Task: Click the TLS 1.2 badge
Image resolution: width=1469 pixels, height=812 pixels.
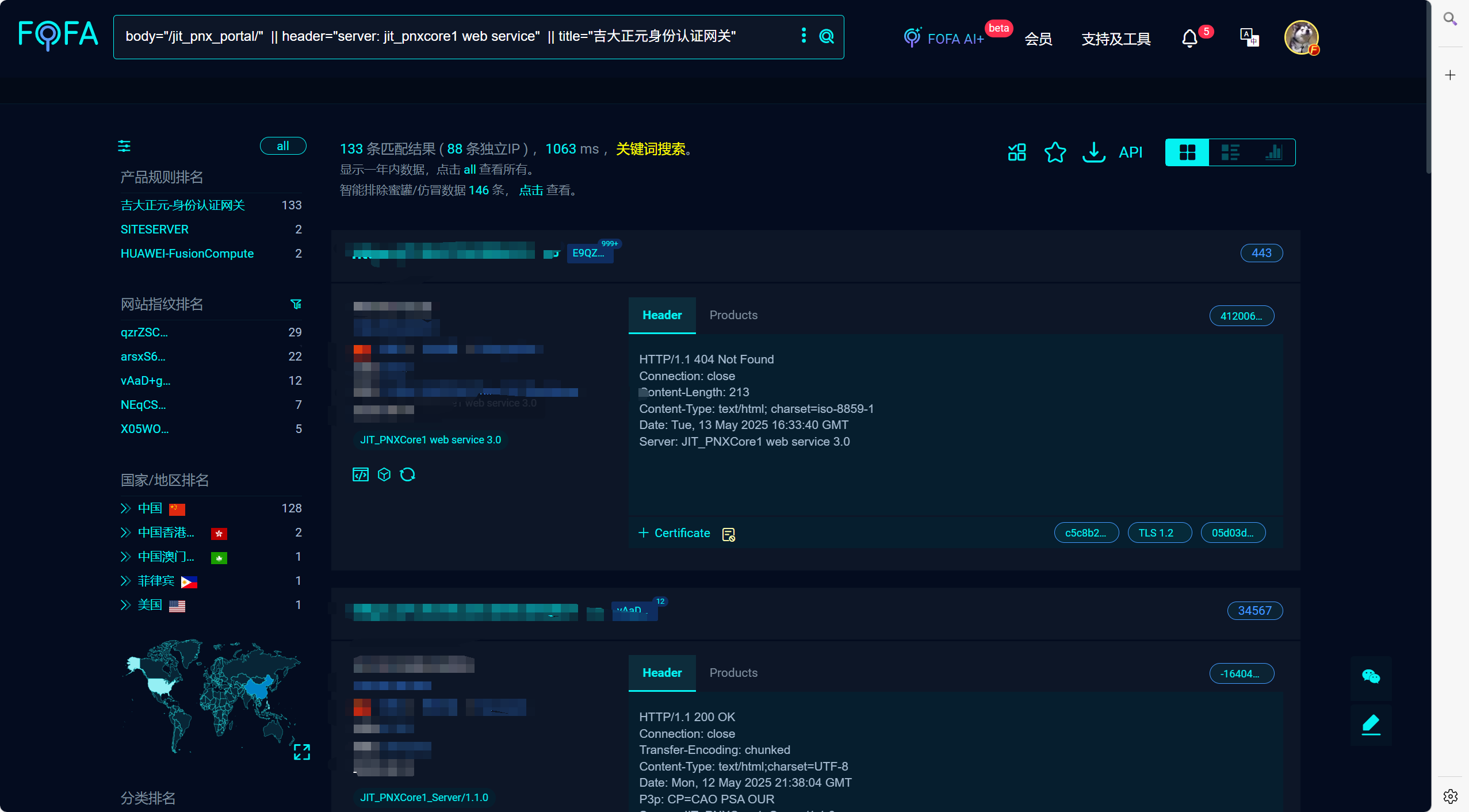Action: coord(1160,533)
